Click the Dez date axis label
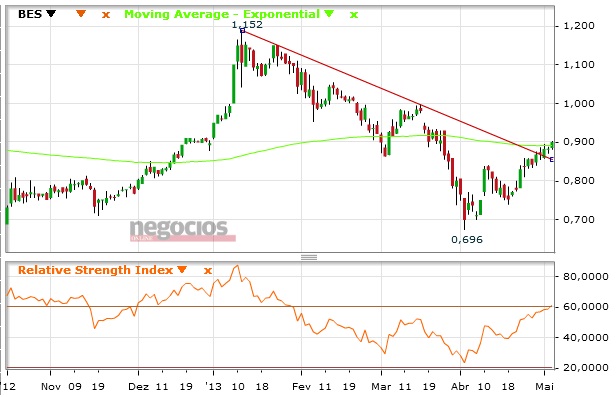Viewport: 616px width, 397px height. (x=138, y=387)
